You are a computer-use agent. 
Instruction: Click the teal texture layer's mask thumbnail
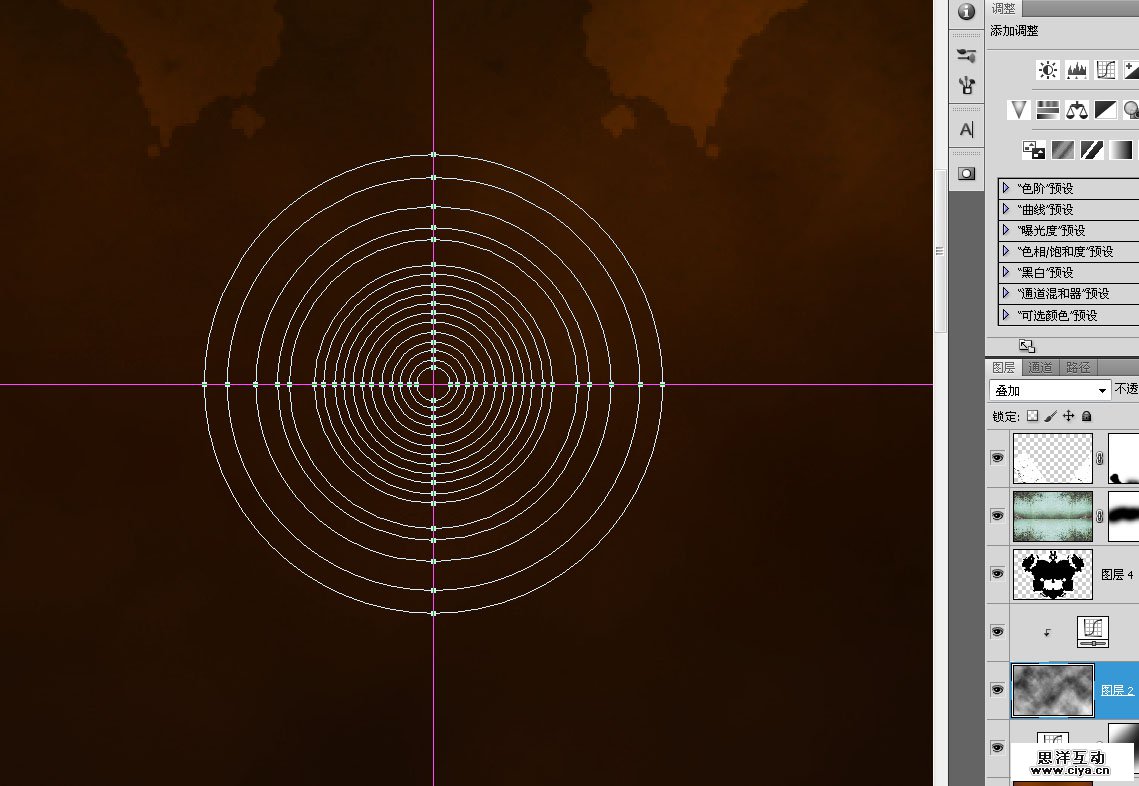pyautogui.click(x=1124, y=516)
